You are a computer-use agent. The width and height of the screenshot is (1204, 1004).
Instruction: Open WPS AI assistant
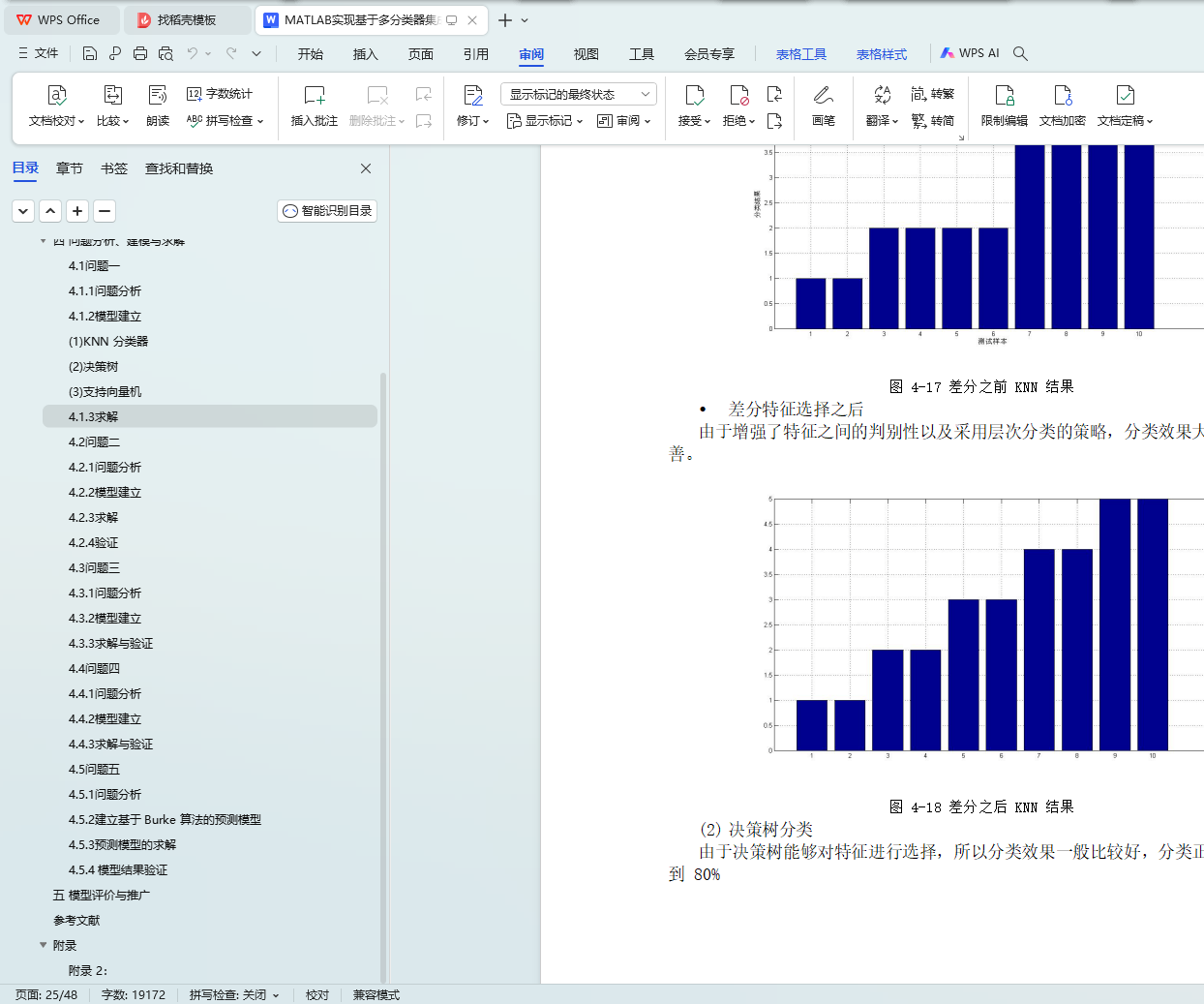[970, 53]
